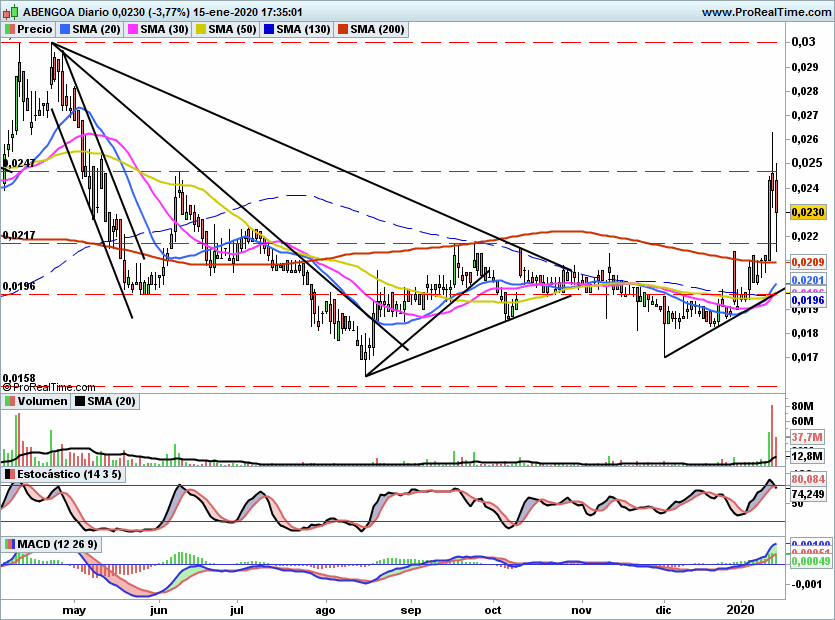Click the 80M volume axis label
The image size is (835, 620).
point(803,406)
